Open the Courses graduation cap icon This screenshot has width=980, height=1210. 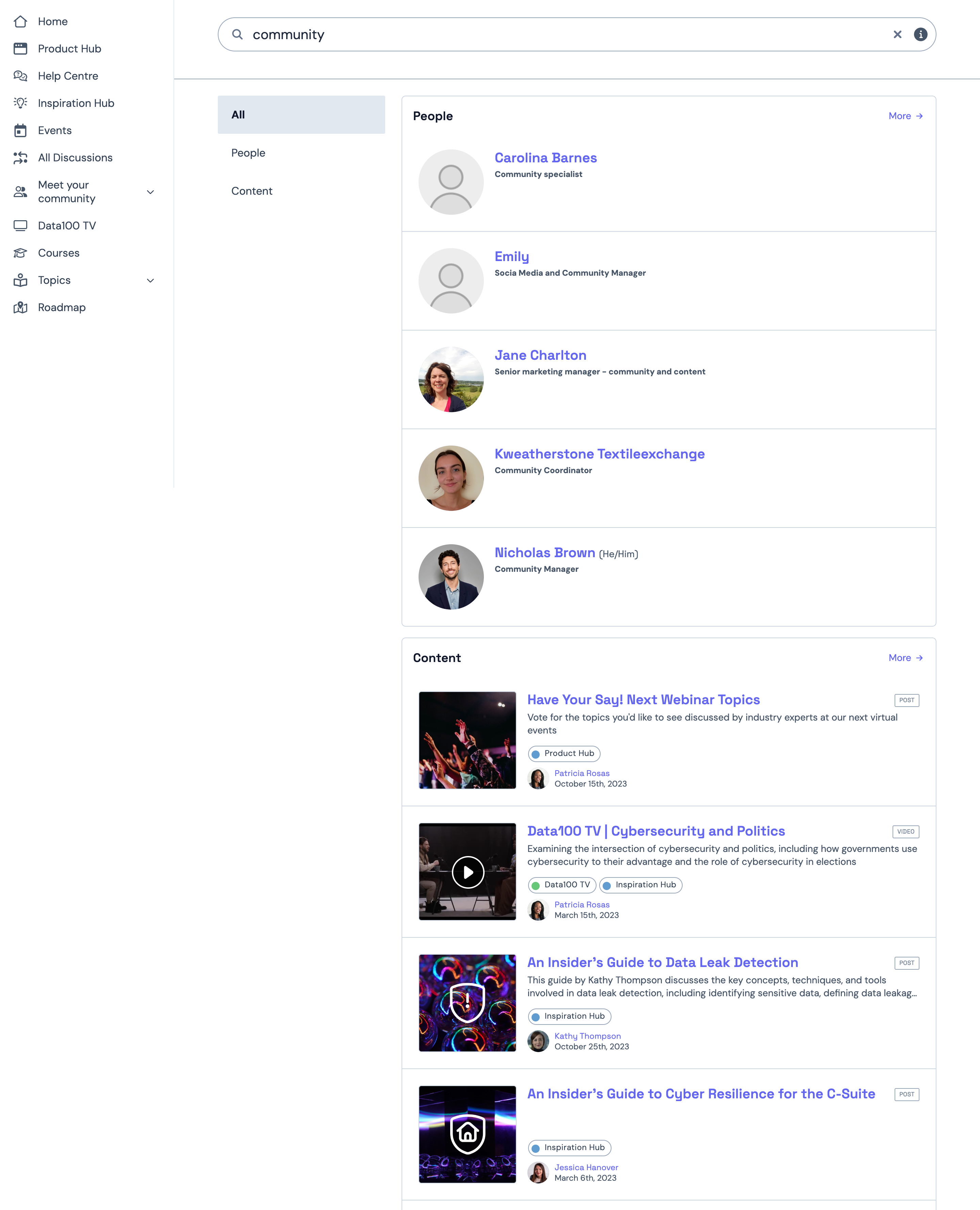(20, 253)
